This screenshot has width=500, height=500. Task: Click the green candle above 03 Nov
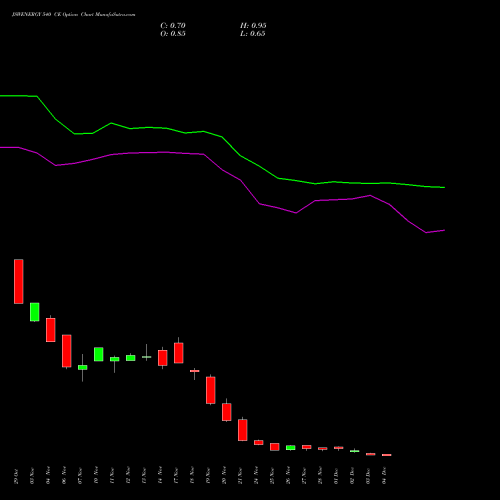coord(35,312)
